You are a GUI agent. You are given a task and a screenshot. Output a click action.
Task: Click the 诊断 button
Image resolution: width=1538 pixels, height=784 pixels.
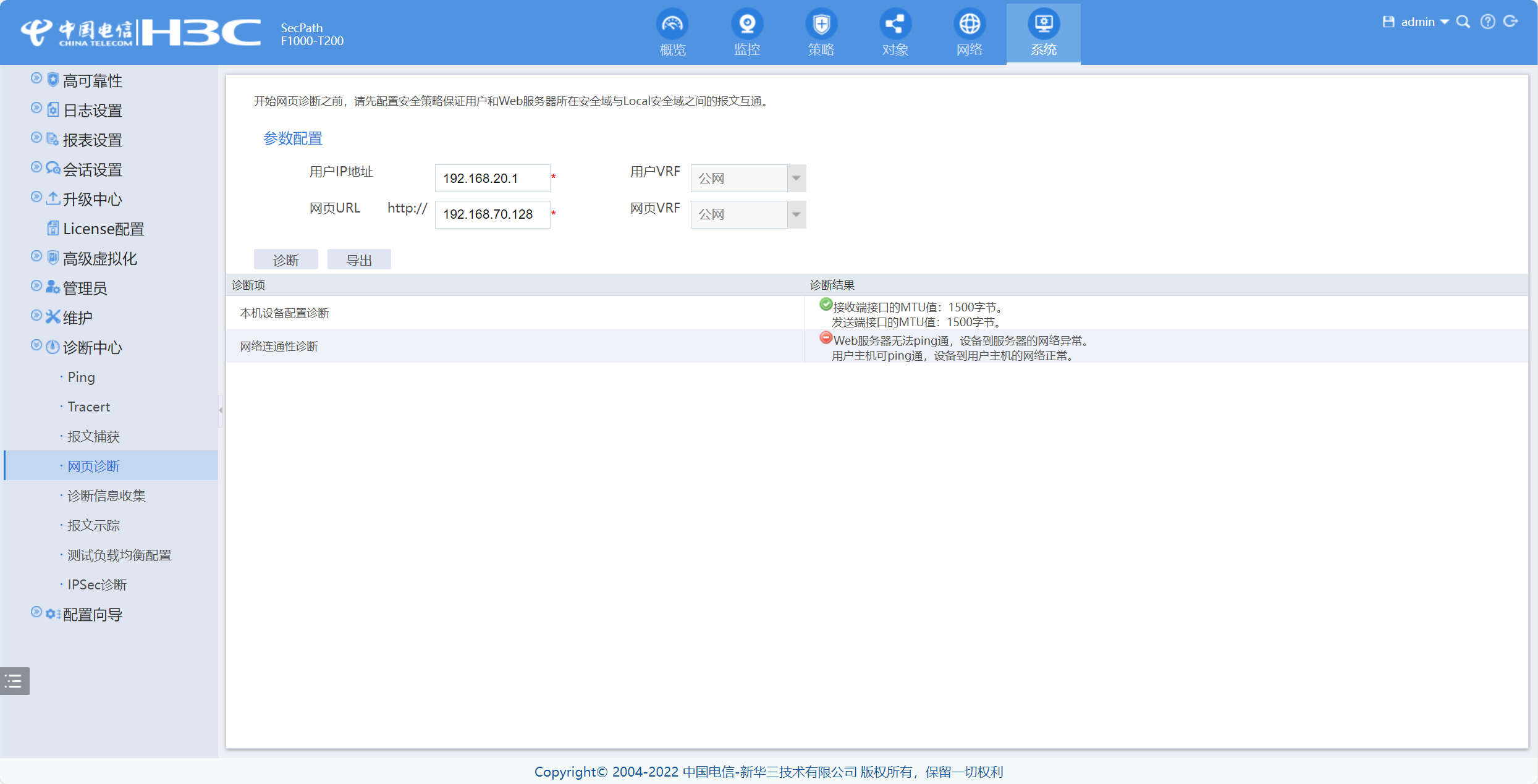pos(285,260)
